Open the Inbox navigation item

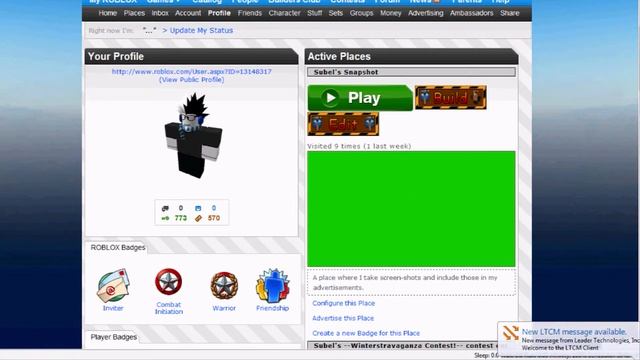(160, 13)
